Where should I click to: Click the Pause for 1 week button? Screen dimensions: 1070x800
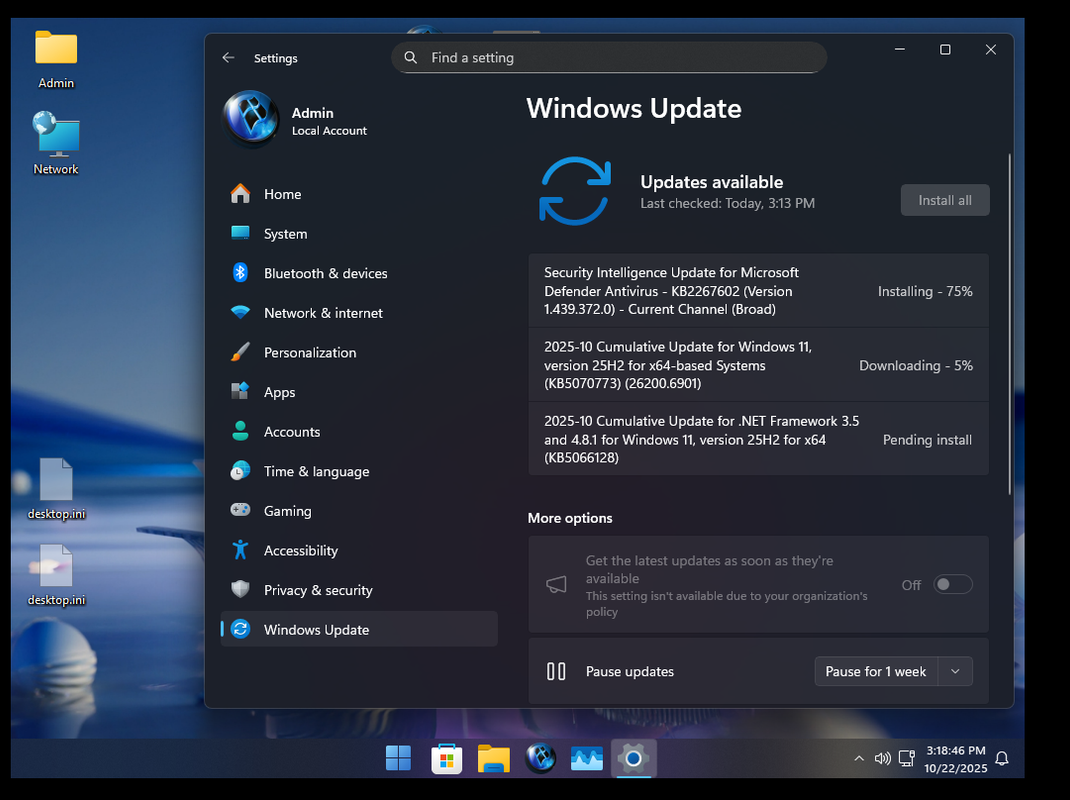[876, 672]
